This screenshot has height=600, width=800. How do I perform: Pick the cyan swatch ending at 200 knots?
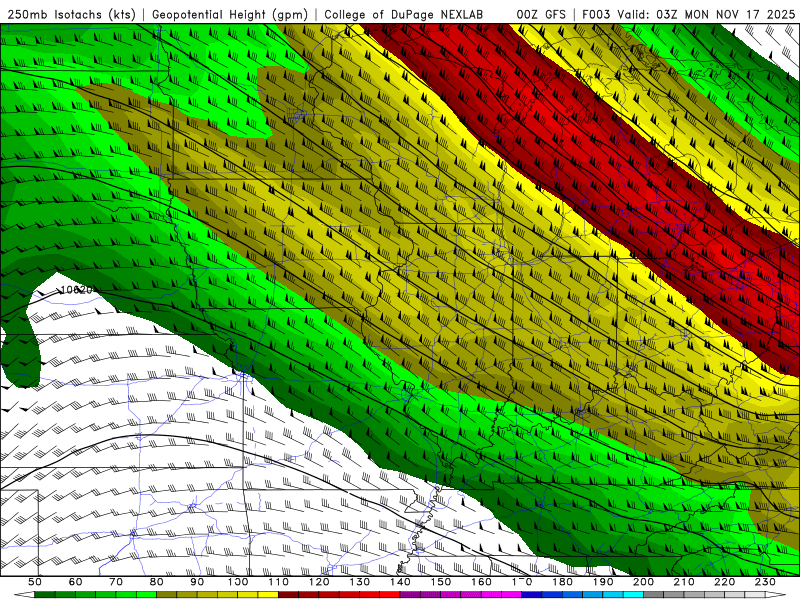tap(633, 594)
